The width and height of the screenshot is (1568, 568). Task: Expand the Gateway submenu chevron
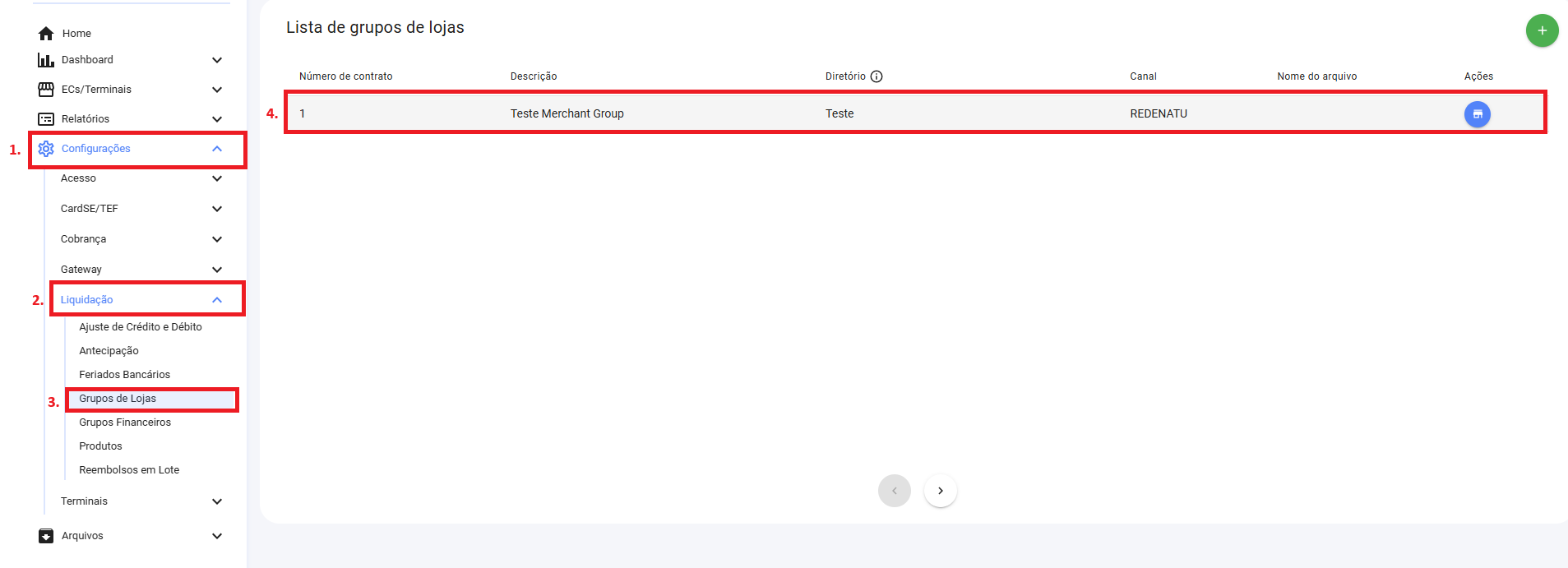(x=217, y=270)
